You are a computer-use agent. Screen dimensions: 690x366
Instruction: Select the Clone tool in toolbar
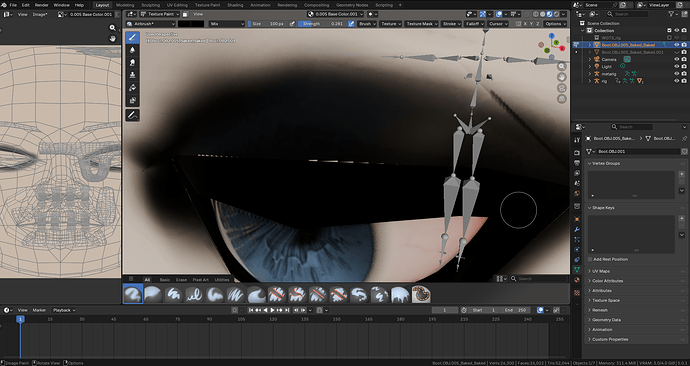(x=132, y=75)
